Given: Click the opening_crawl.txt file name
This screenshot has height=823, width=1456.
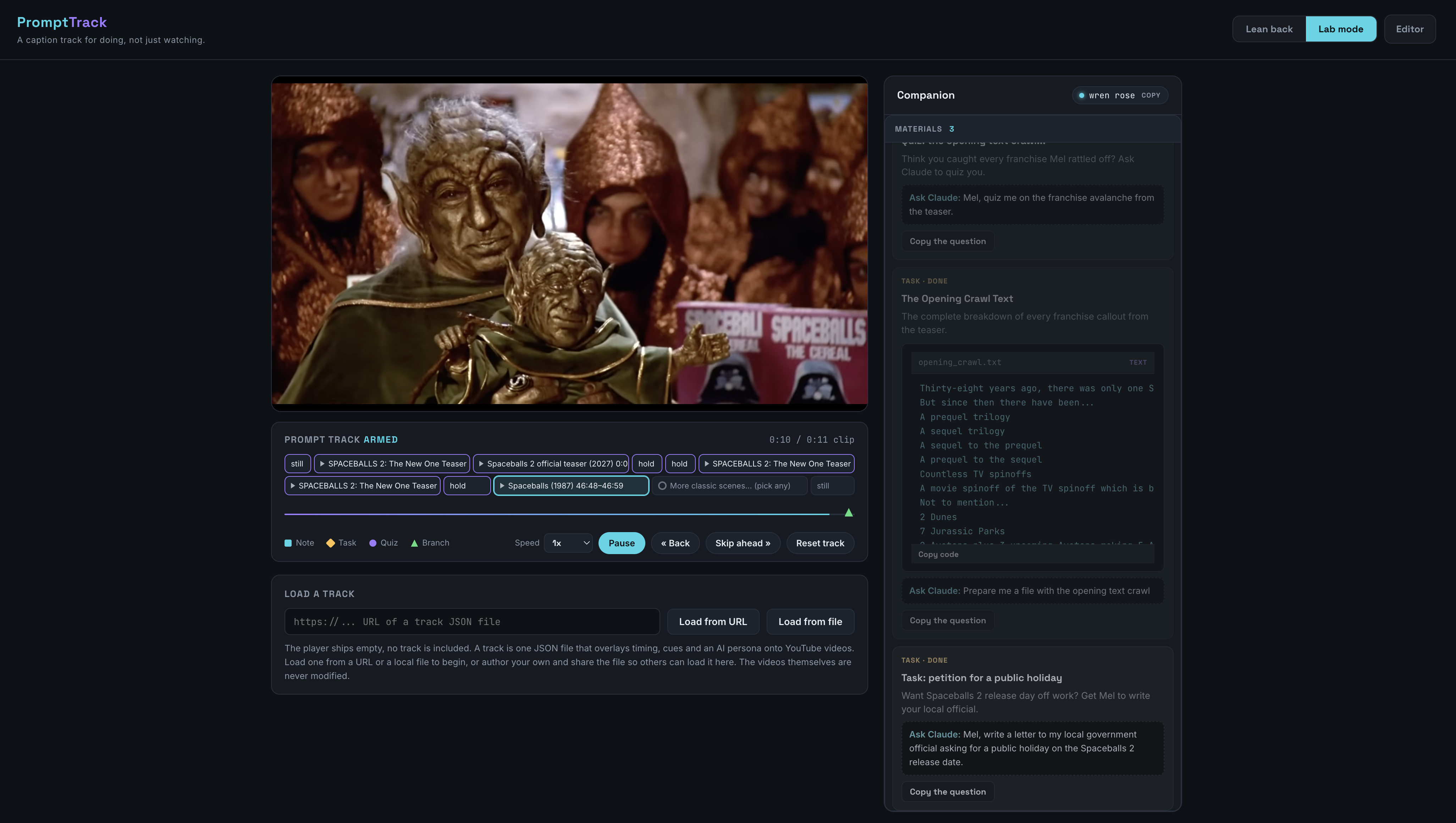Looking at the screenshot, I should [x=960, y=362].
